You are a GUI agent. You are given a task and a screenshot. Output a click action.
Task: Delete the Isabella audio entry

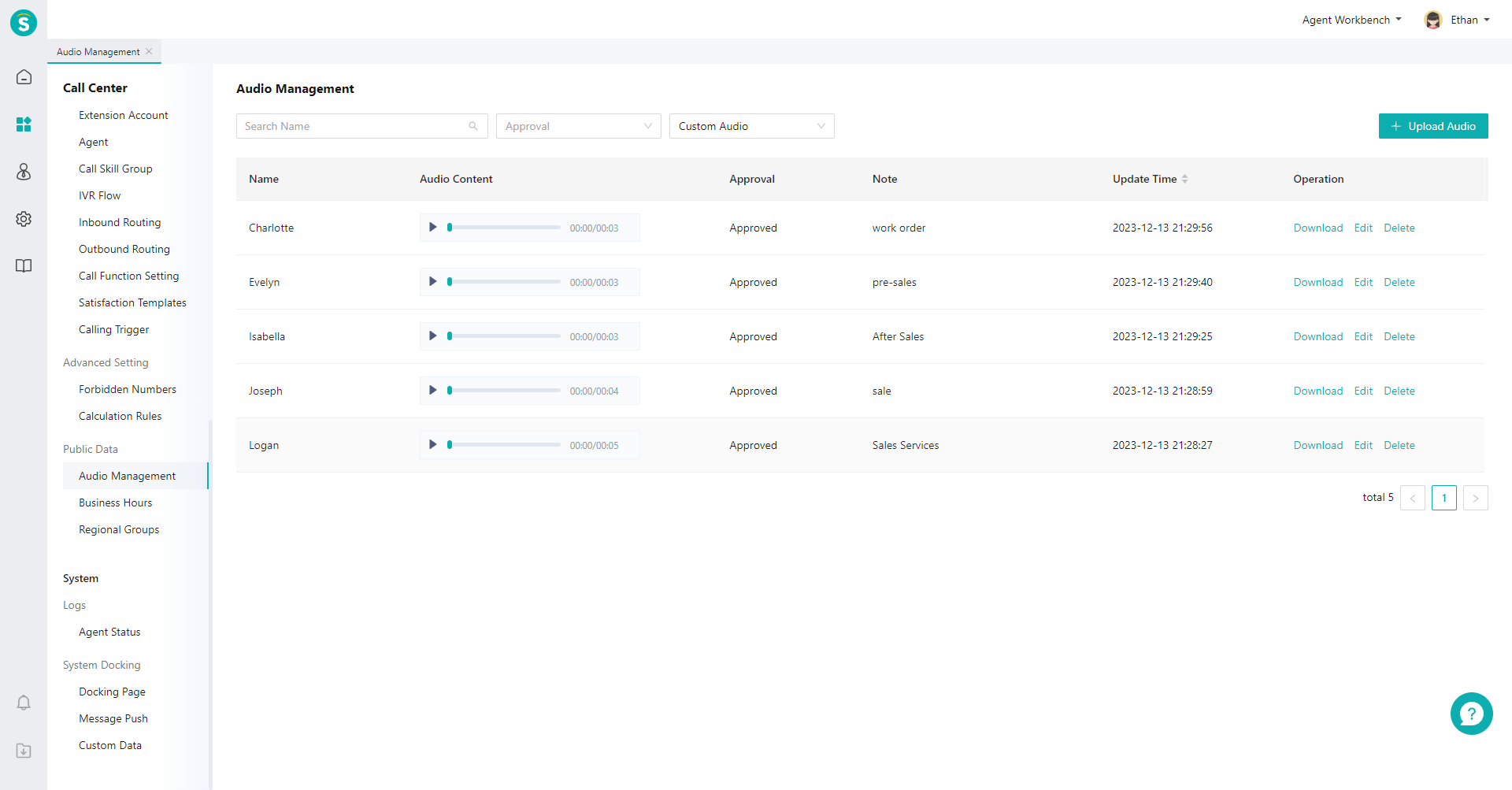click(1399, 336)
